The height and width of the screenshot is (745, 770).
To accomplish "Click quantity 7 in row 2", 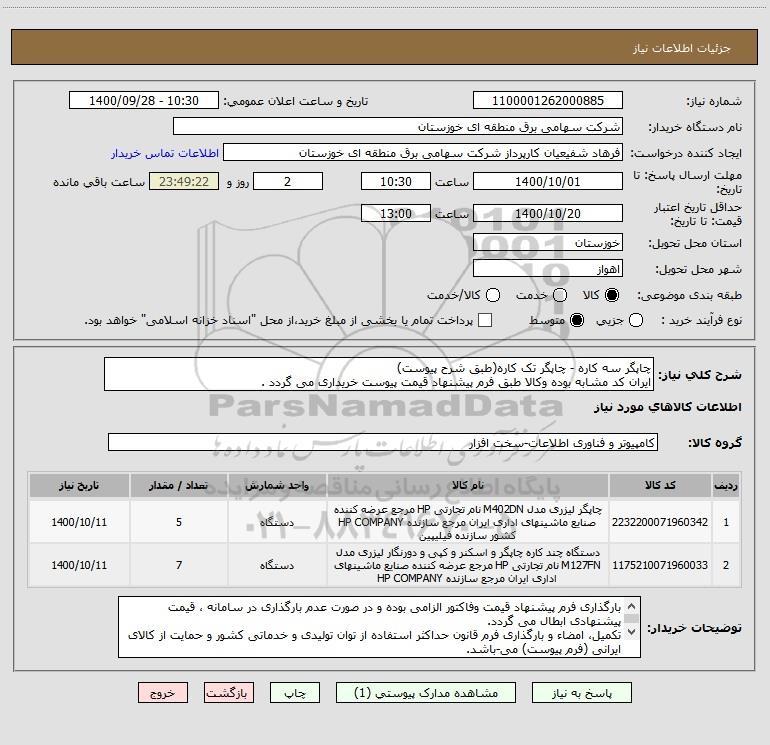I will (179, 565).
